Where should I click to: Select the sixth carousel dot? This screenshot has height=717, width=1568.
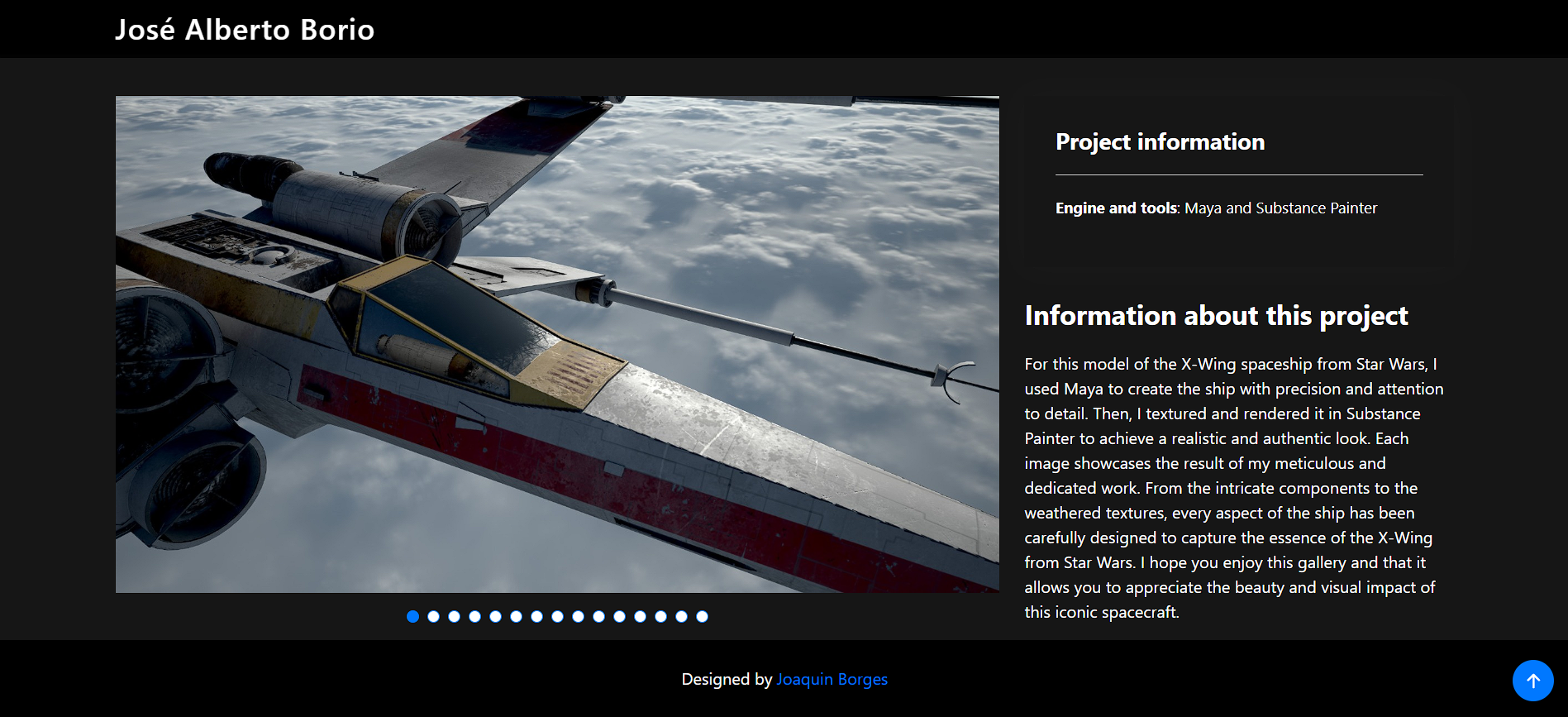(516, 616)
